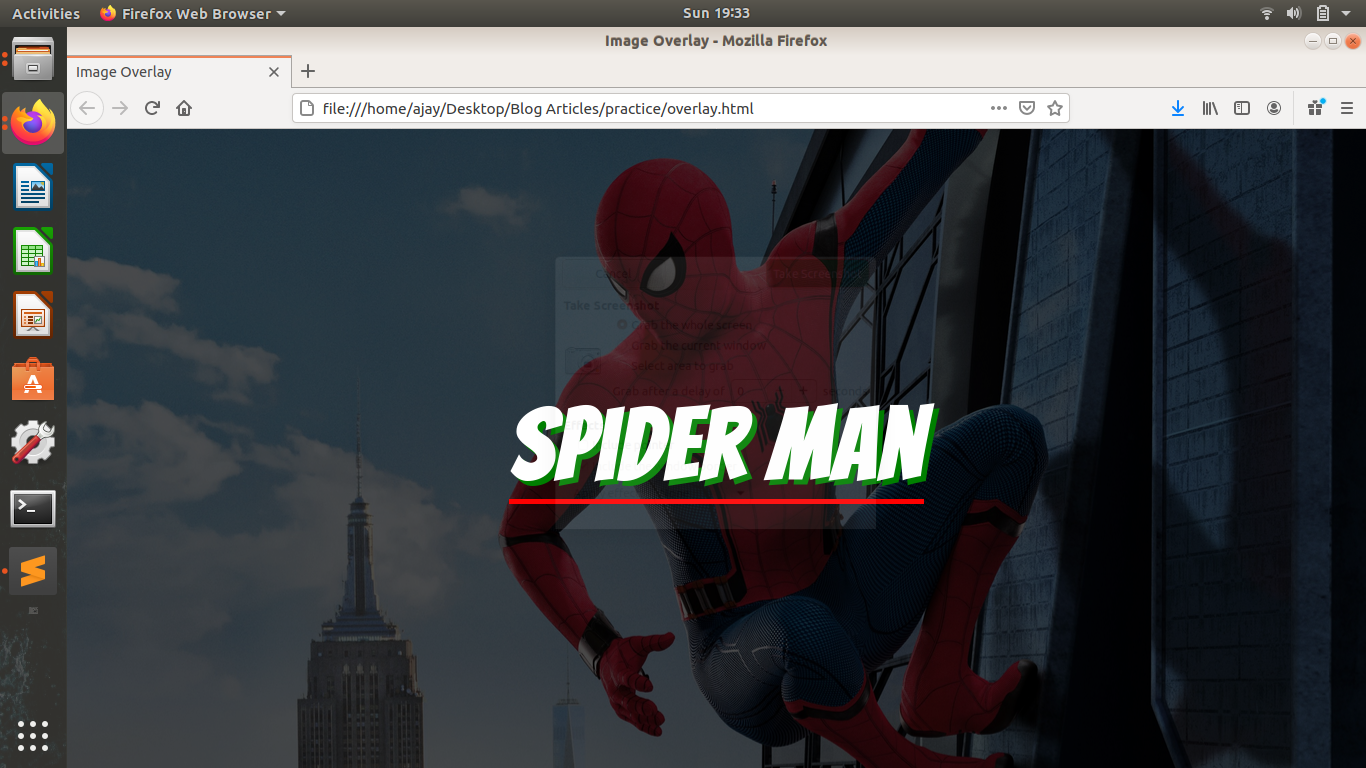The width and height of the screenshot is (1366, 768).
Task: Launch Sublime Text from the dock
Action: [32, 571]
